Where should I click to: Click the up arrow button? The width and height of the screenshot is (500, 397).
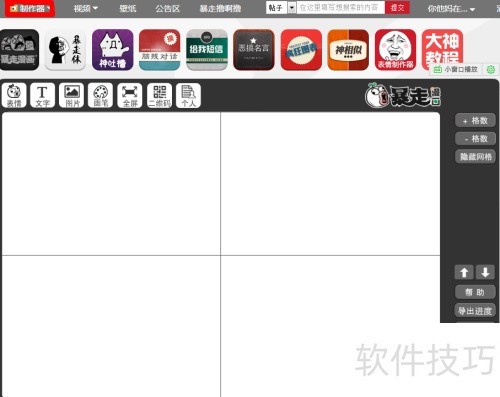pos(464,272)
